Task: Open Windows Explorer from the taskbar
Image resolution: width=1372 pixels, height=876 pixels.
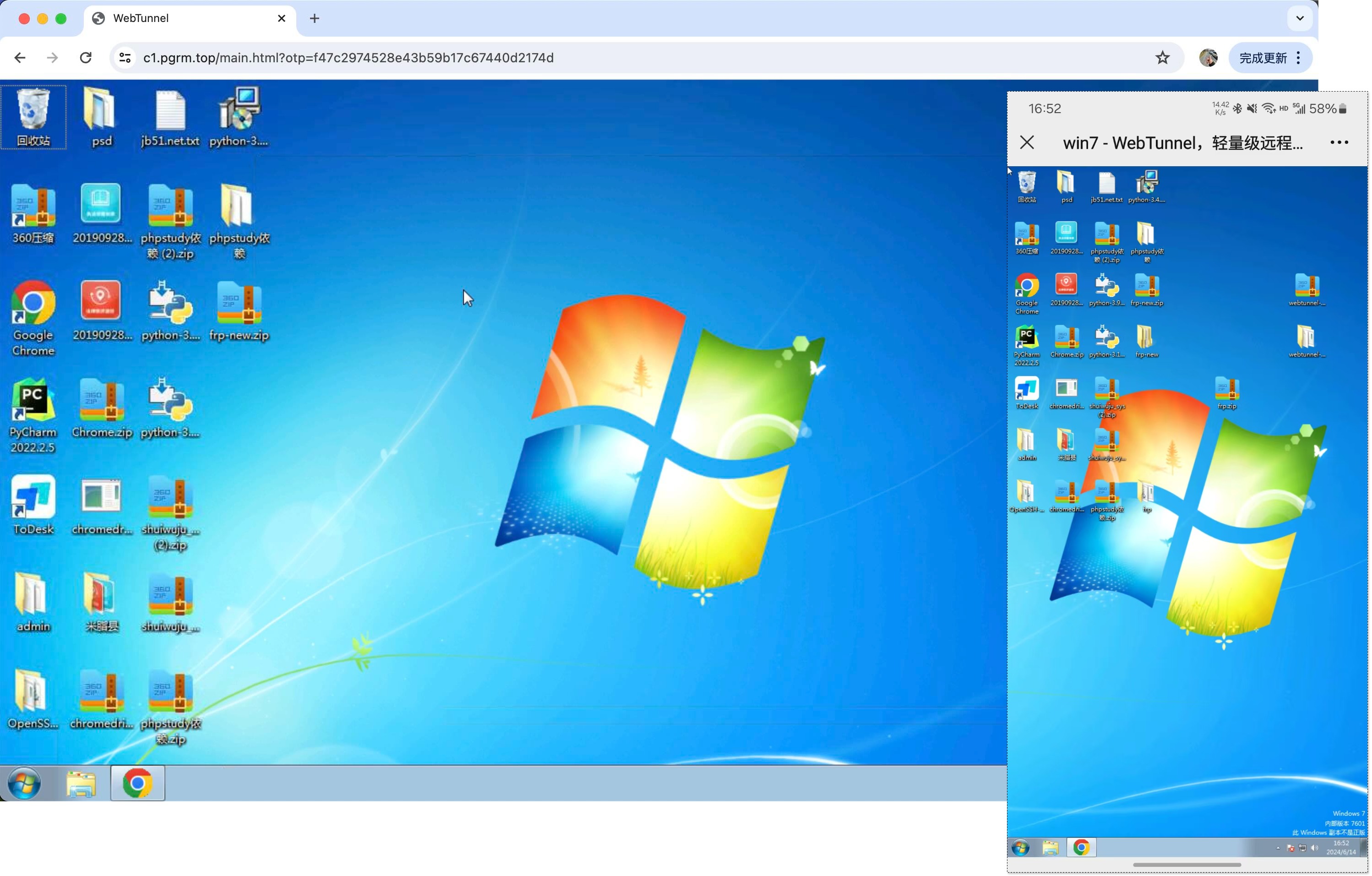Action: click(81, 784)
